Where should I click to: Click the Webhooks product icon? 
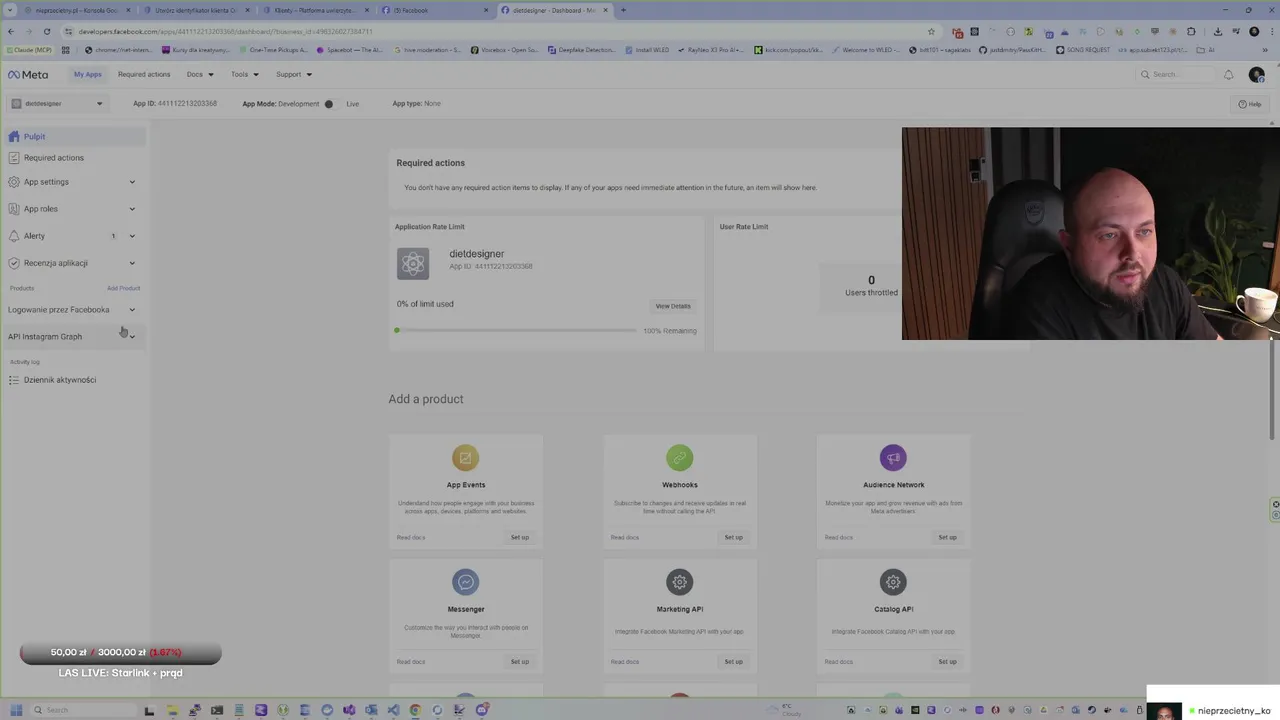point(679,458)
